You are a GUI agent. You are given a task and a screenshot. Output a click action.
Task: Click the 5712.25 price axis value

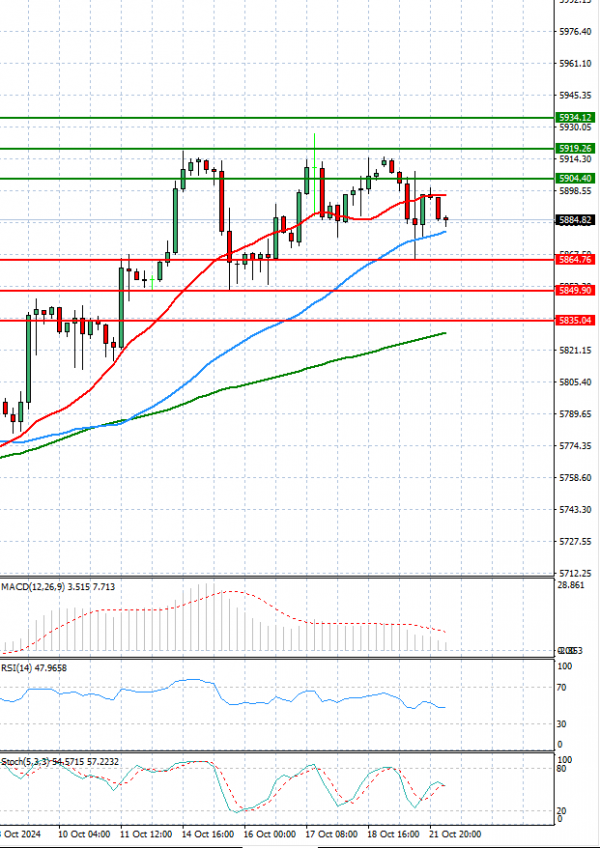pyautogui.click(x=576, y=573)
